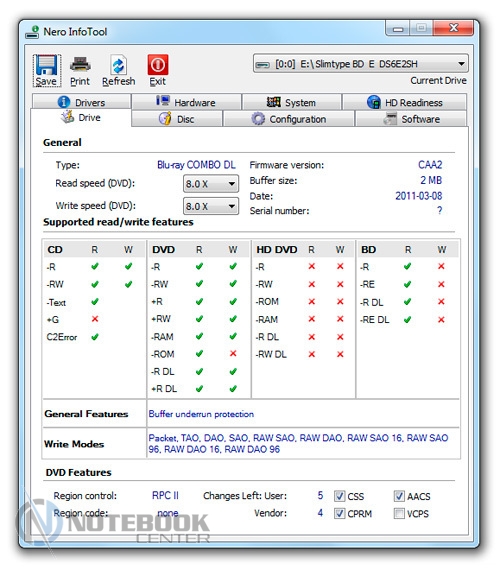Click the Print printer icon
500x570 pixels.
80,65
